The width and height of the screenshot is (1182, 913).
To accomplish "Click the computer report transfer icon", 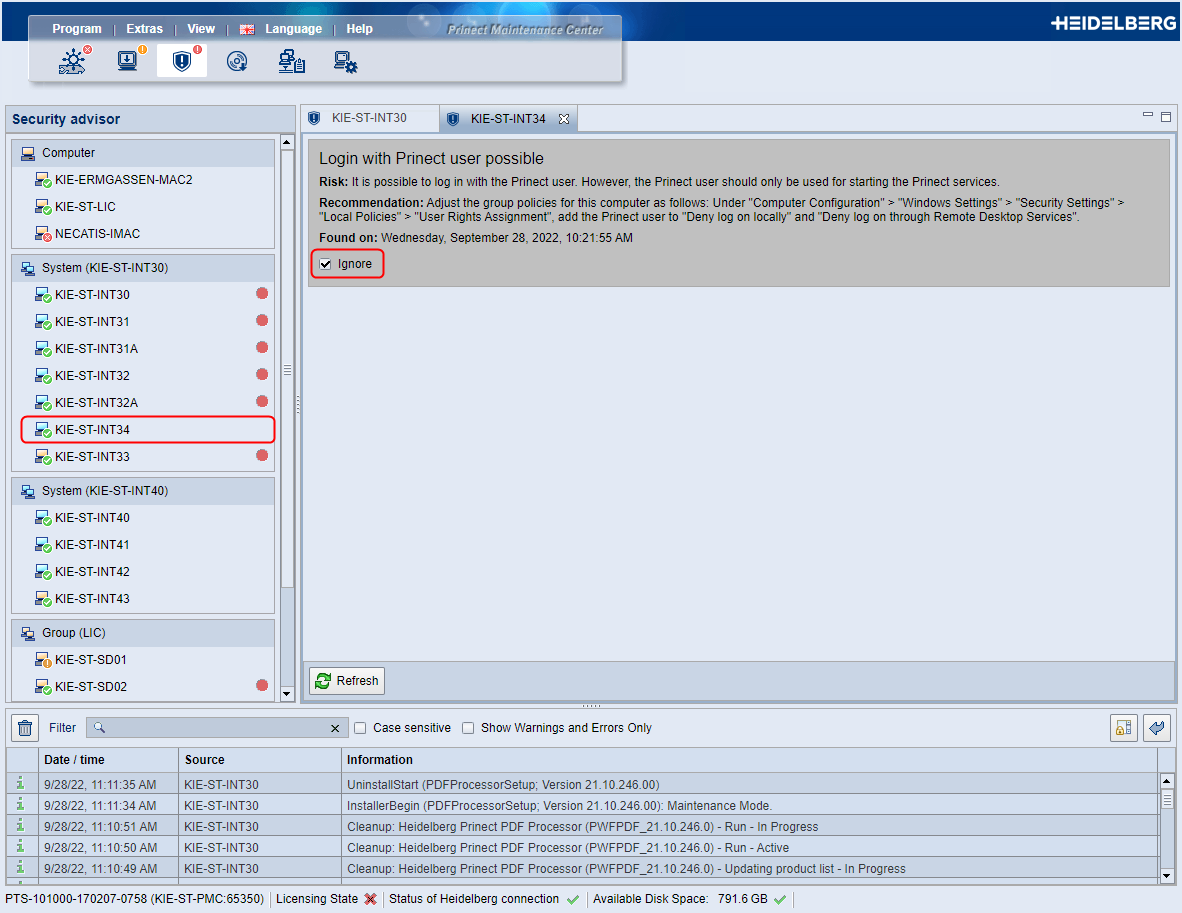I will click(x=291, y=60).
